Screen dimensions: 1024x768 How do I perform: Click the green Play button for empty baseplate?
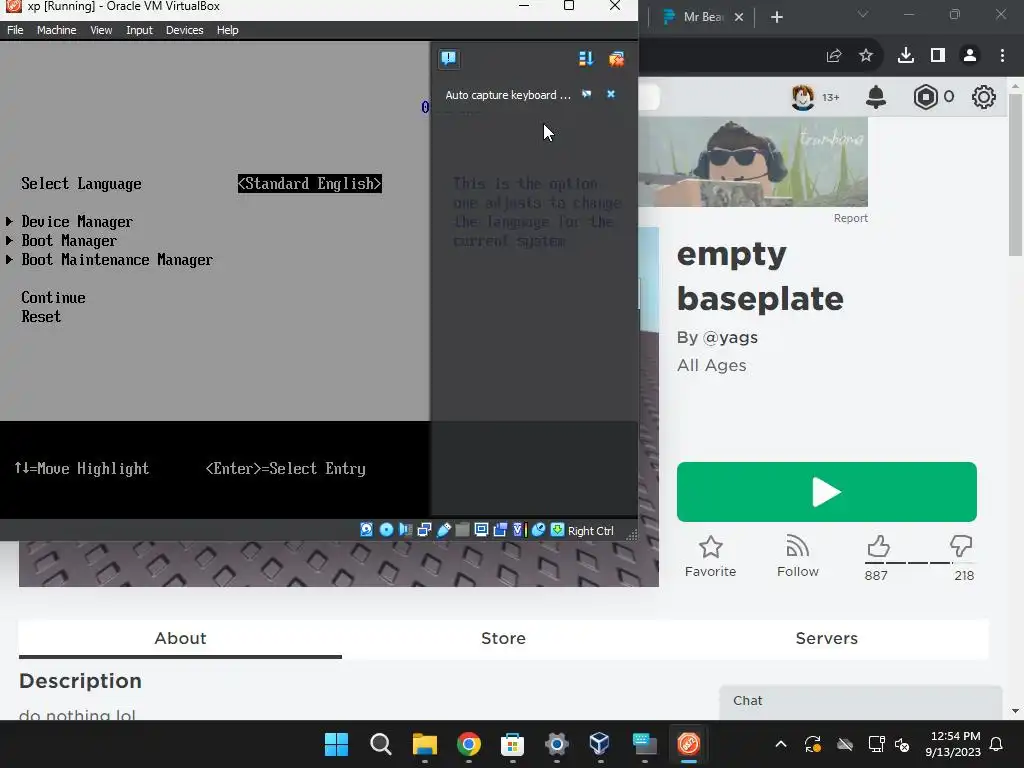tap(827, 492)
